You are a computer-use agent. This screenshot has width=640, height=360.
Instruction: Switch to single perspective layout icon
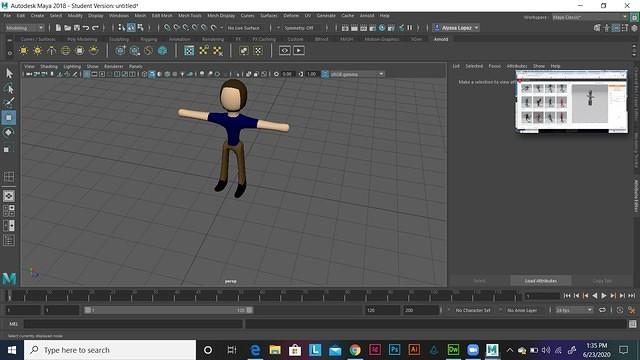point(9,196)
